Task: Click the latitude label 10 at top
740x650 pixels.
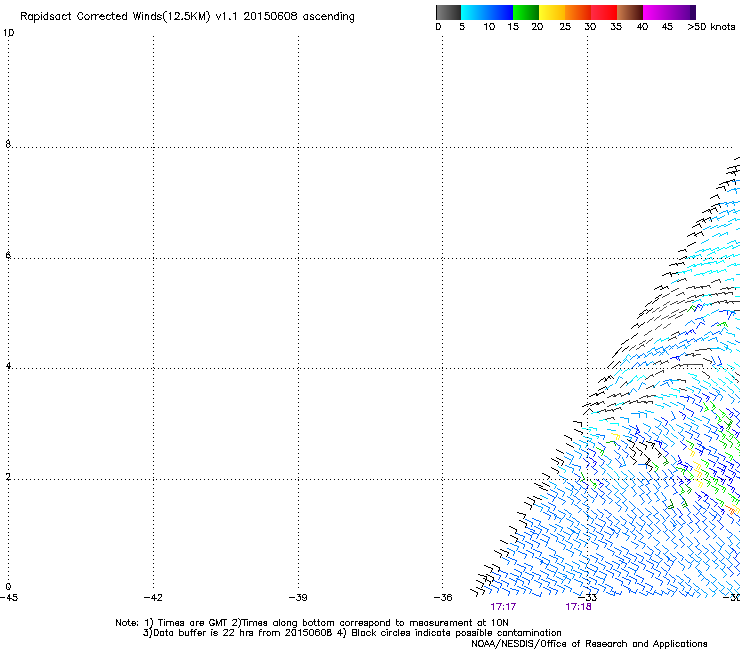Action: (x=8, y=33)
